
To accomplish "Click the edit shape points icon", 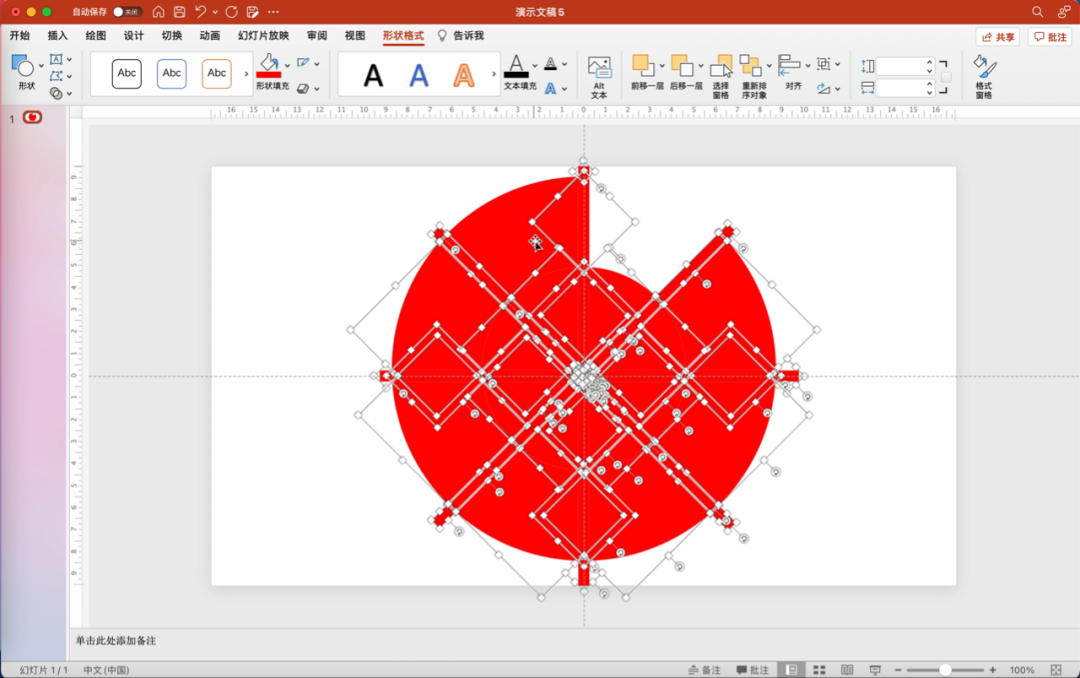I will 56,76.
